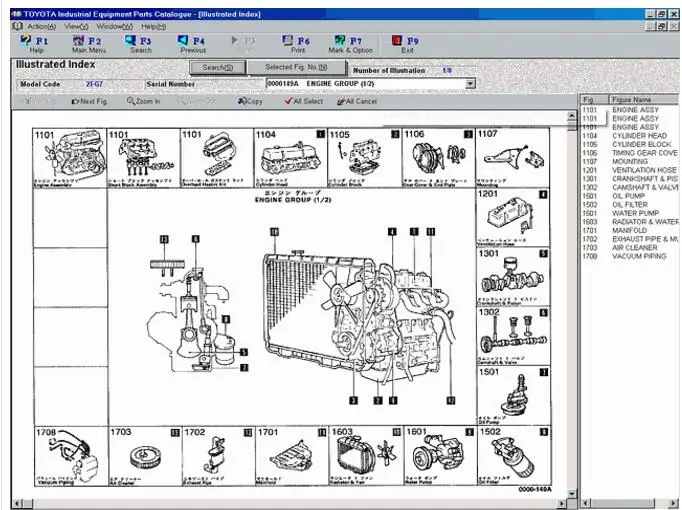Select 1603 Radiator & Fan thumbnail

pos(366,456)
